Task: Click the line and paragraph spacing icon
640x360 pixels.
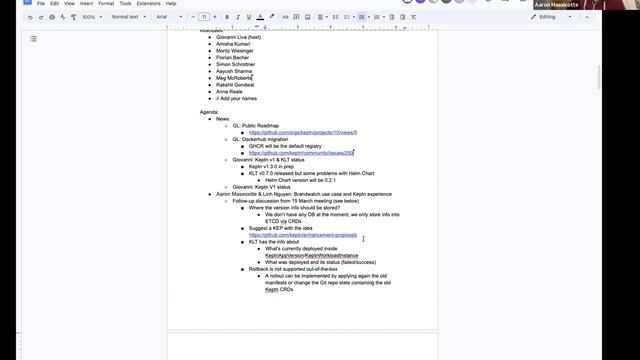Action: [x=335, y=17]
